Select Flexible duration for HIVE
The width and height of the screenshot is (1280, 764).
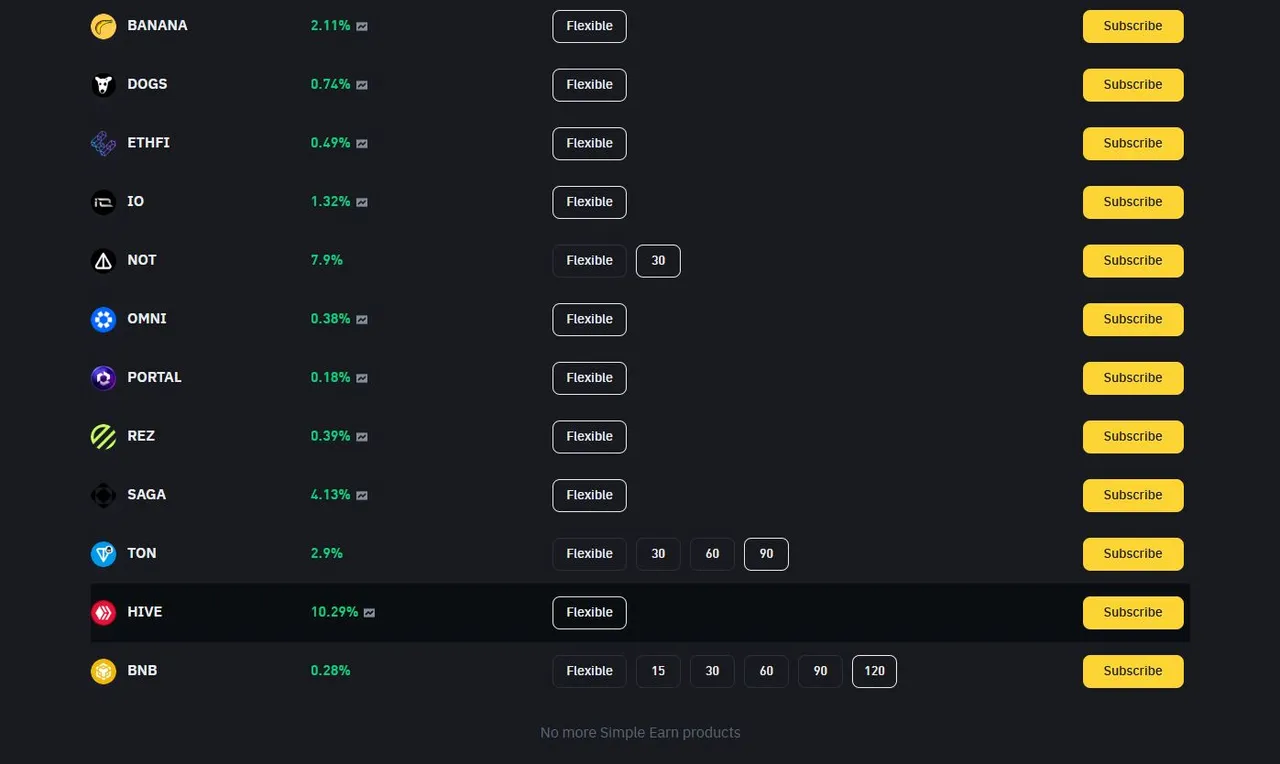tap(589, 613)
